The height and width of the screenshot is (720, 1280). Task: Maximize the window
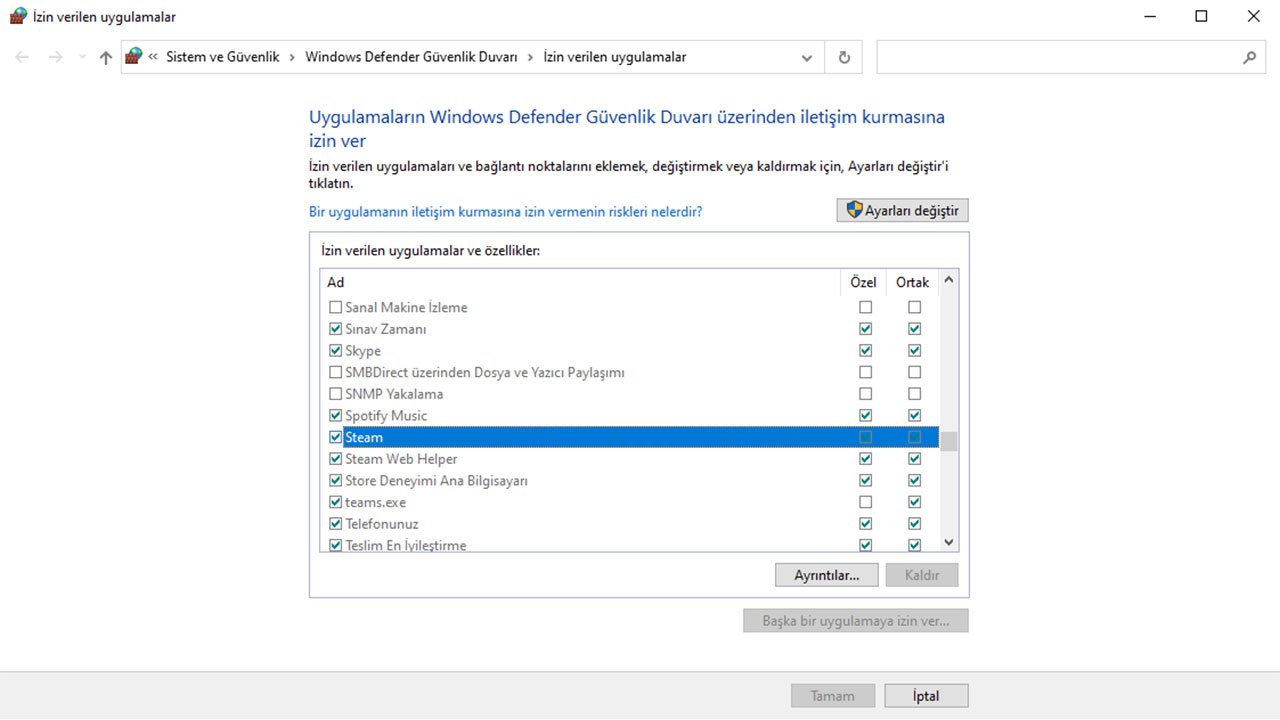(1201, 16)
